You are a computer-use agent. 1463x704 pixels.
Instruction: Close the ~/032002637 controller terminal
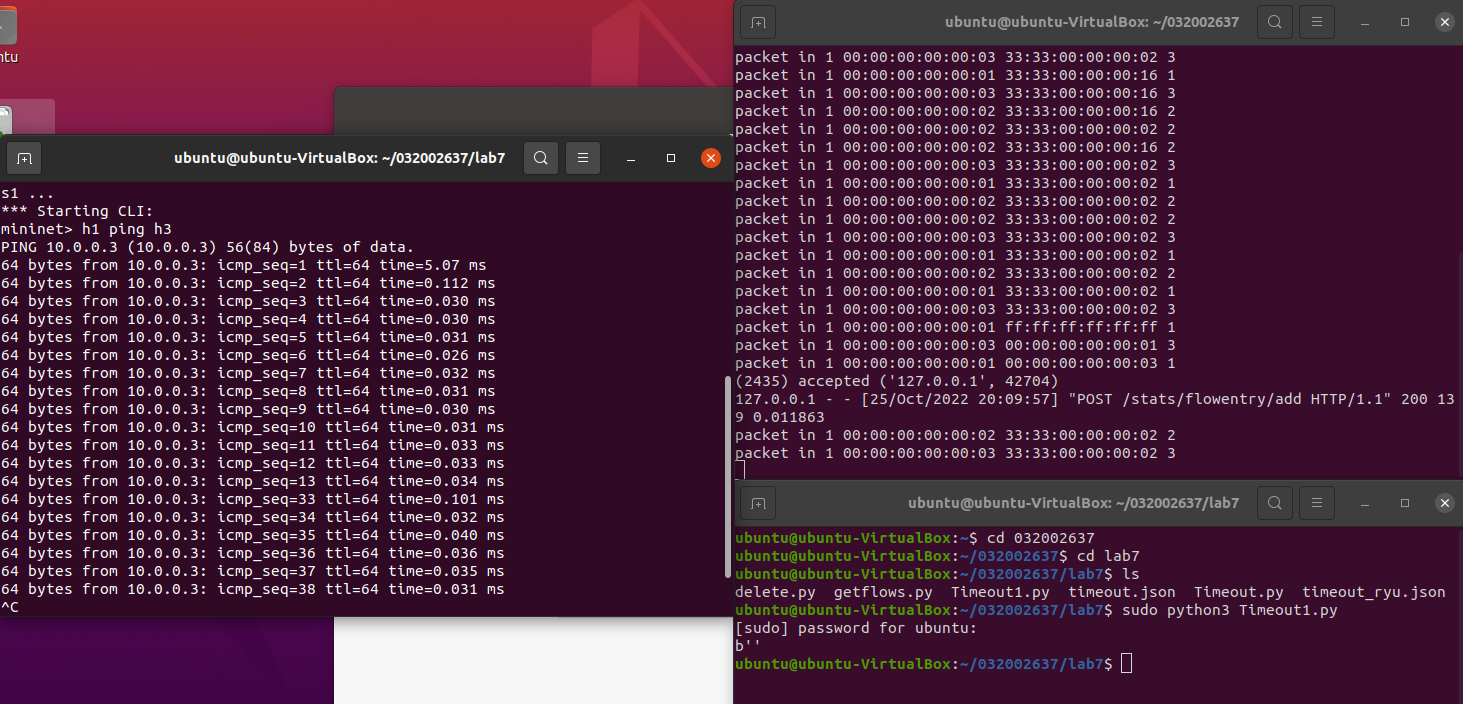[1445, 21]
